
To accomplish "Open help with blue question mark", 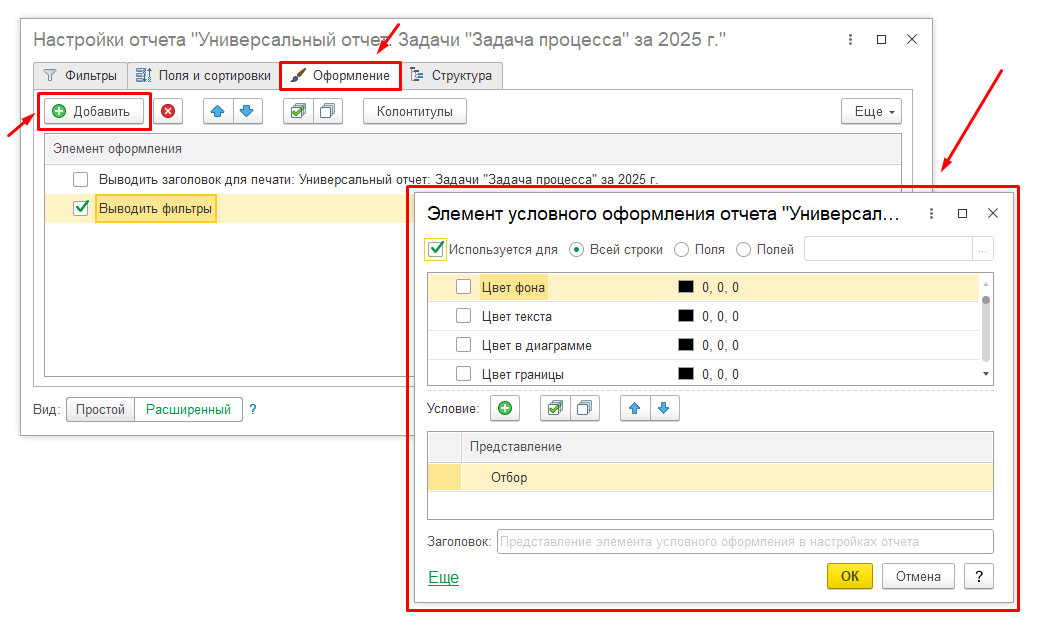I will click(253, 409).
